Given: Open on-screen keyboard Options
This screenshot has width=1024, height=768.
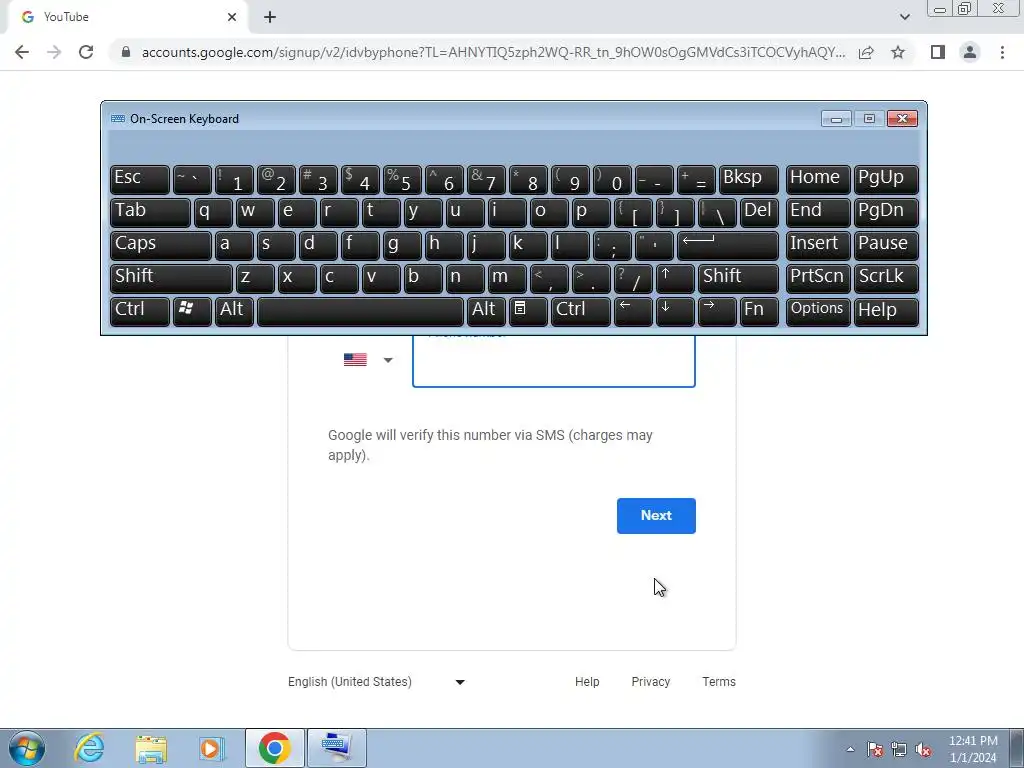Looking at the screenshot, I should 818,310.
